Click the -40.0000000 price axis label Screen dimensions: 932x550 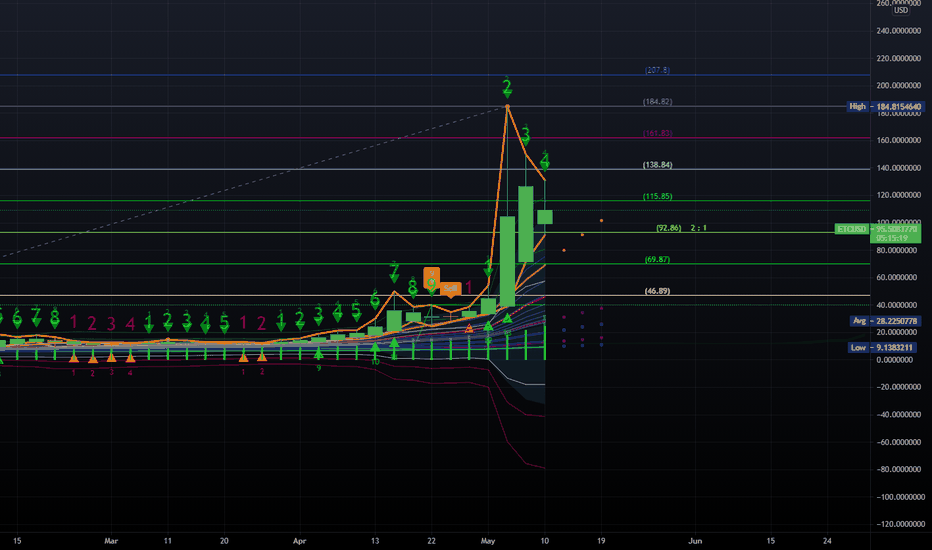898,414
